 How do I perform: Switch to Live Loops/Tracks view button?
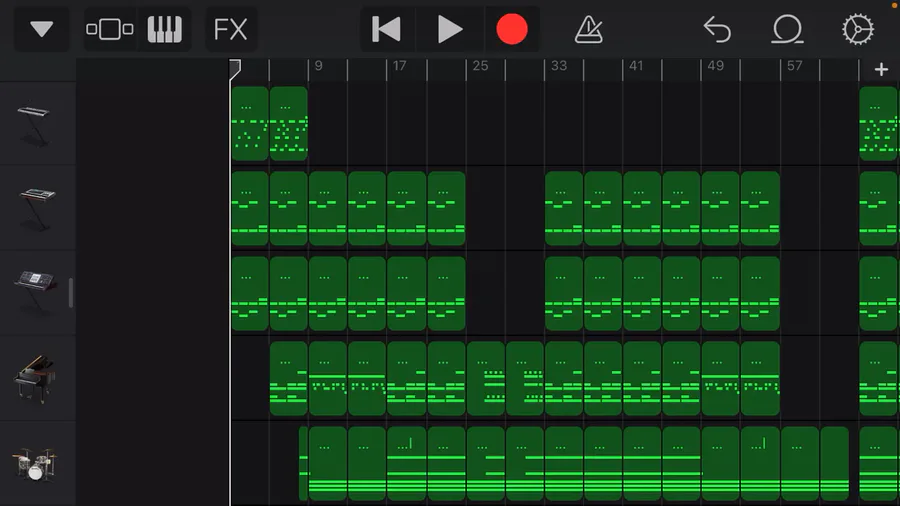point(110,29)
